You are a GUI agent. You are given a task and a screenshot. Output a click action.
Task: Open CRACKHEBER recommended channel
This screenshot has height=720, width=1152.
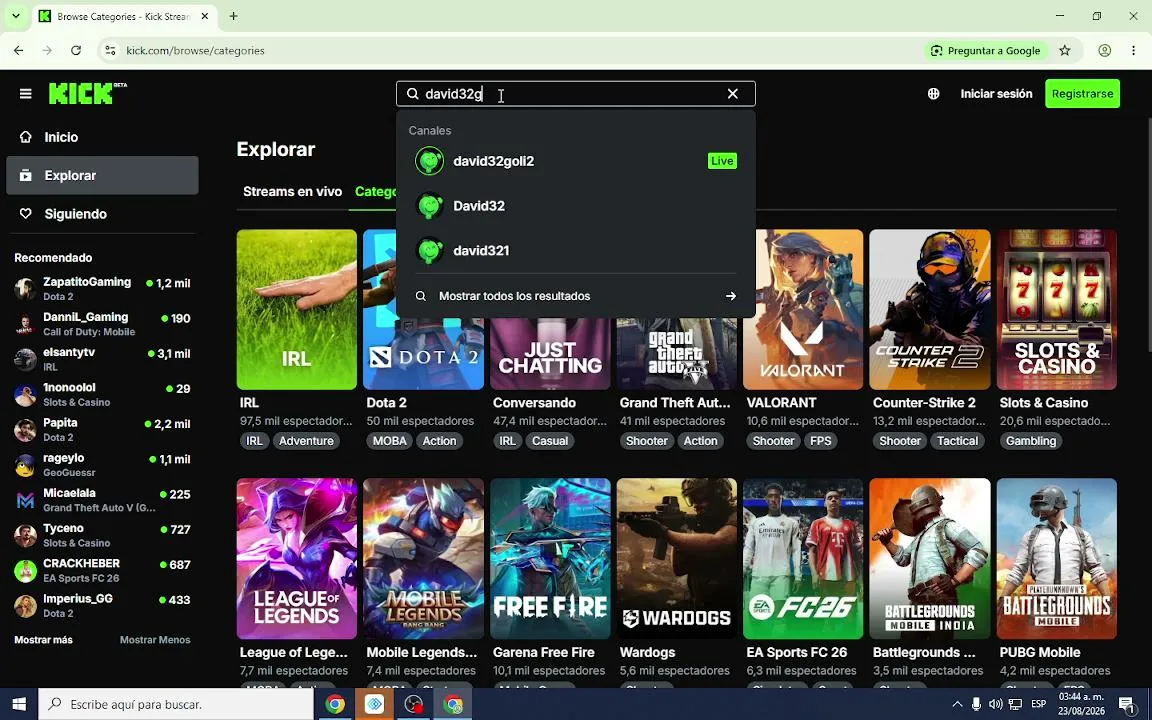(x=102, y=571)
